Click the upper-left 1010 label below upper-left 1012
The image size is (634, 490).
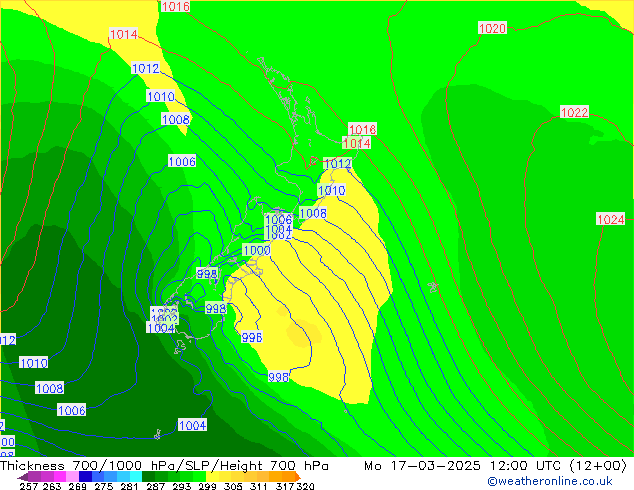[161, 96]
